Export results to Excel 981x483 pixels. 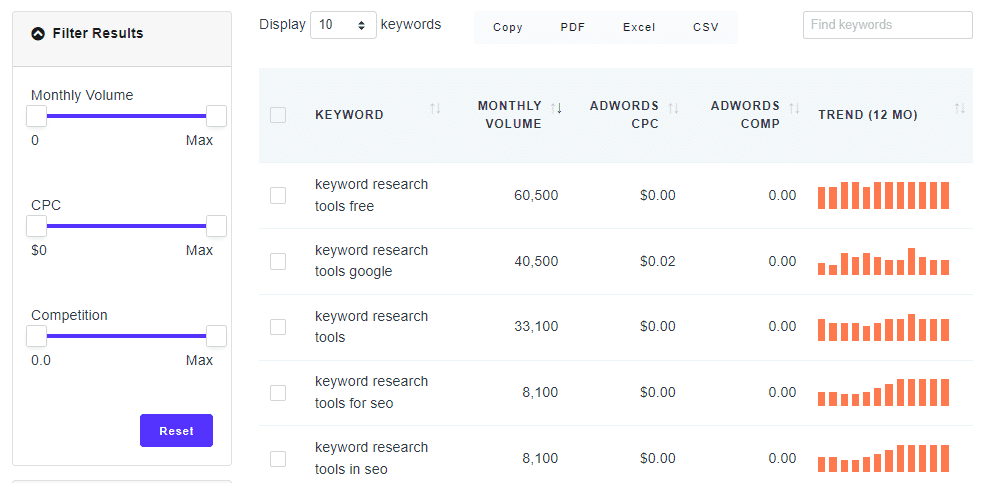tap(639, 28)
